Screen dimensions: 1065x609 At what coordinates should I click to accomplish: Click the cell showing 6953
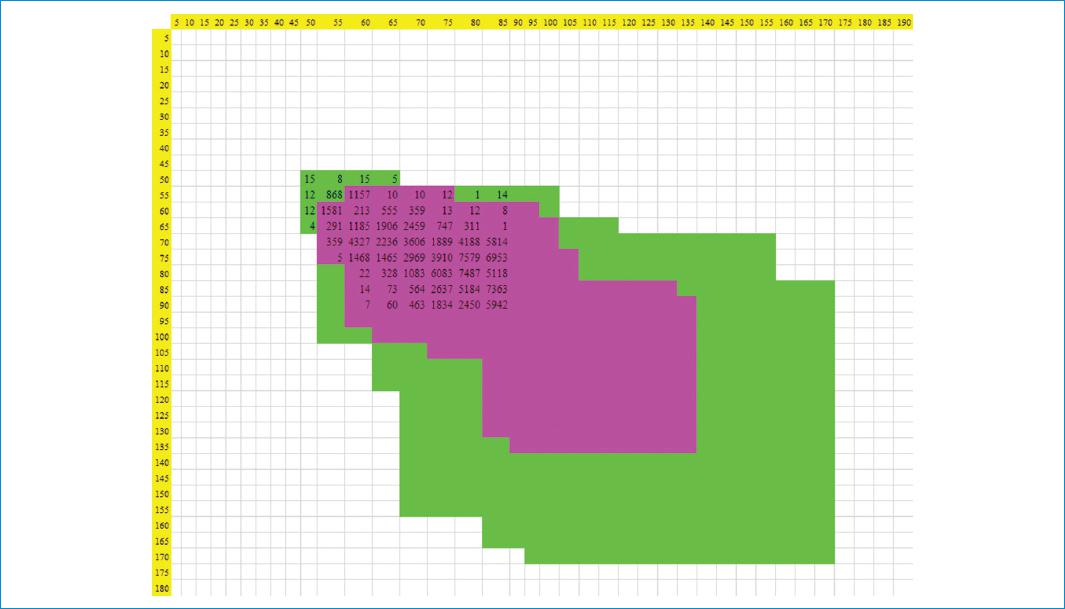[497, 258]
